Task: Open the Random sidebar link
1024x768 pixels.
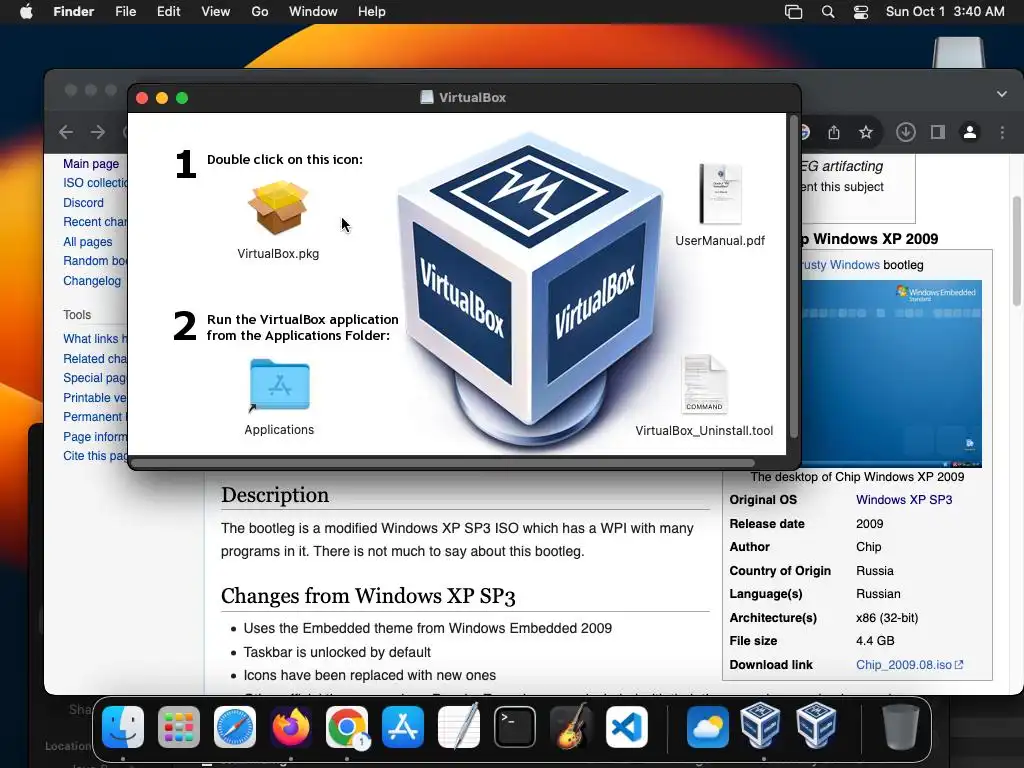Action: (x=95, y=261)
